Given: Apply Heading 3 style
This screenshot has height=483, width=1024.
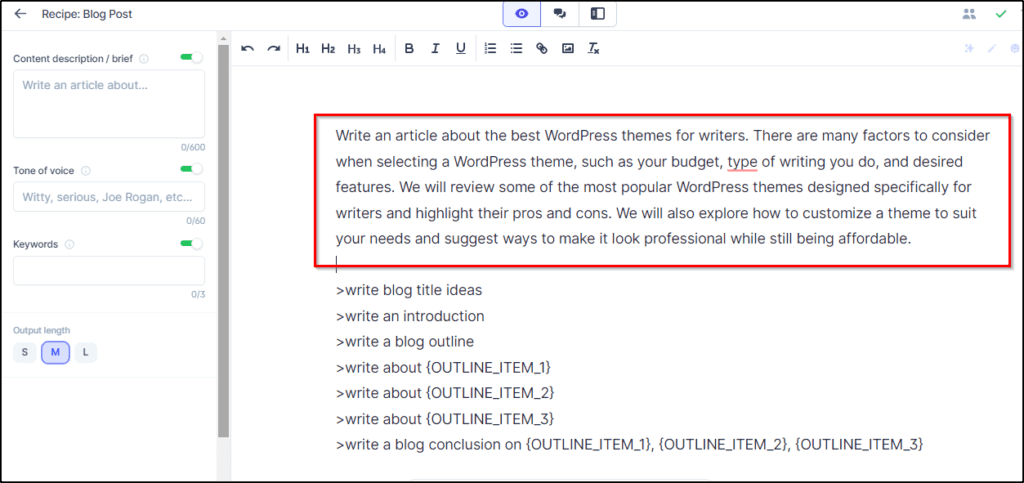Looking at the screenshot, I should (x=354, y=48).
